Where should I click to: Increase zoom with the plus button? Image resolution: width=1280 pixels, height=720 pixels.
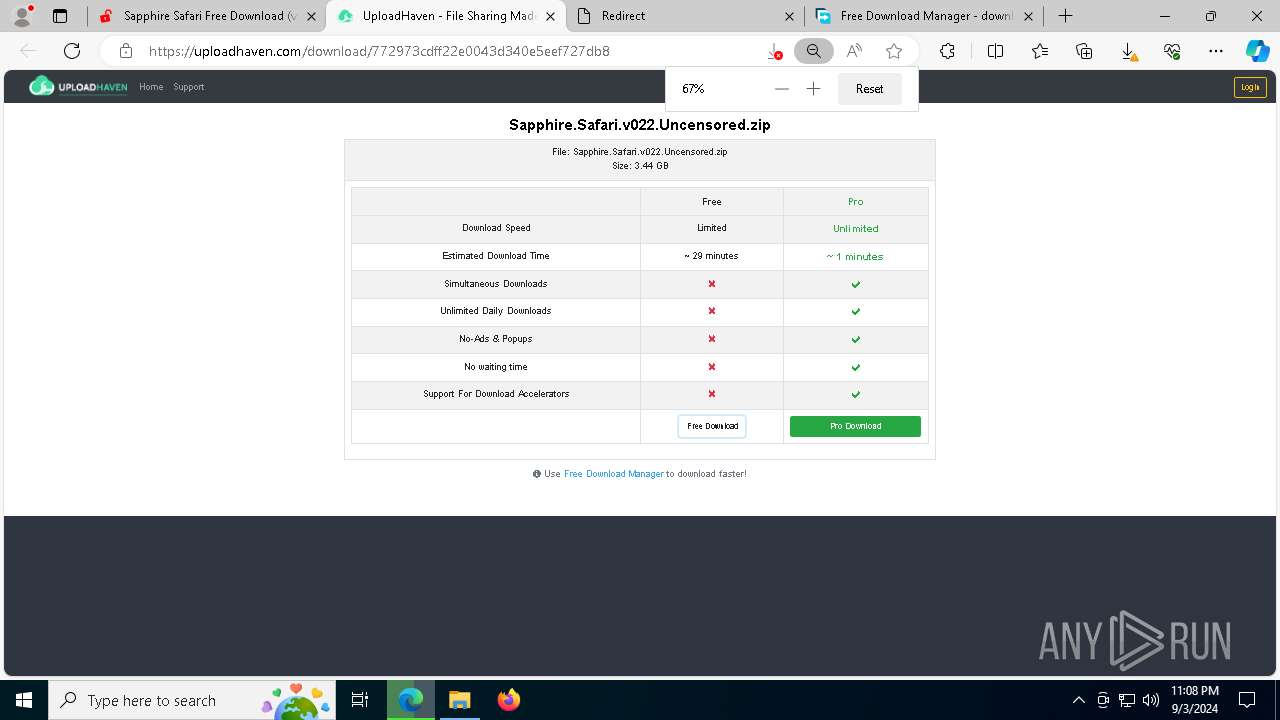[x=814, y=89]
